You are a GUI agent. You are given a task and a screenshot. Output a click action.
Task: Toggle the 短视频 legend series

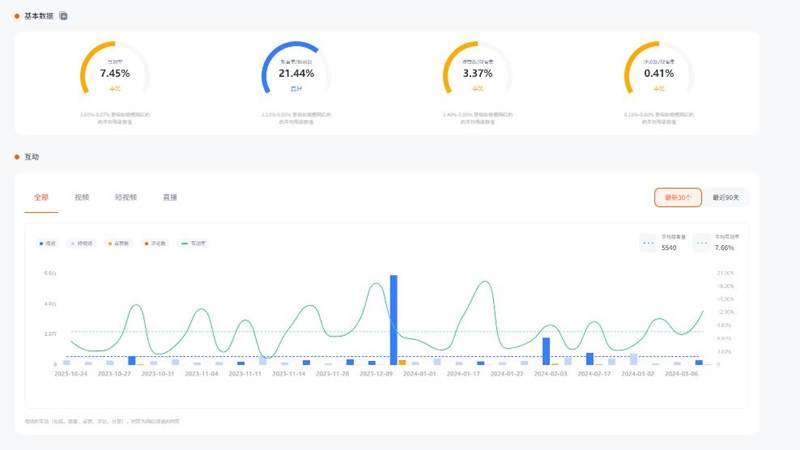point(82,243)
